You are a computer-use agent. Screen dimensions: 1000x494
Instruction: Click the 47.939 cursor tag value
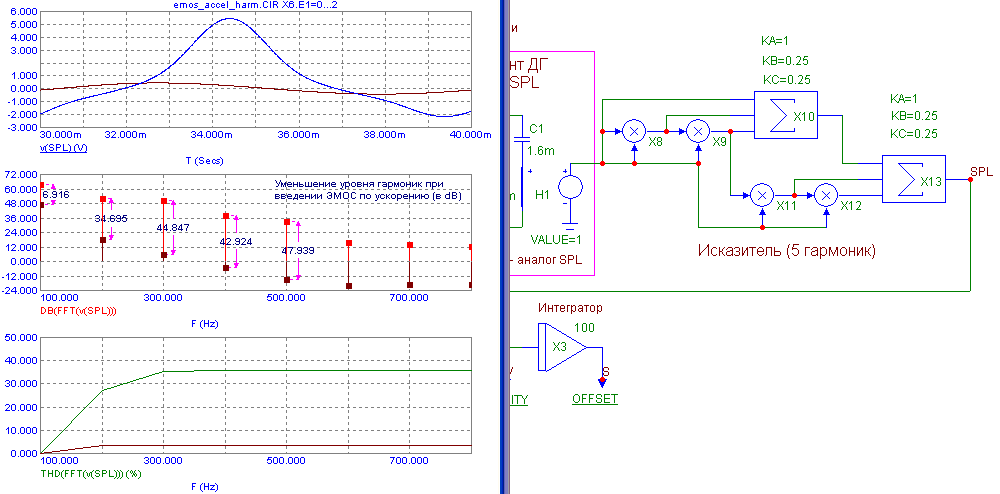pyautogui.click(x=298, y=251)
